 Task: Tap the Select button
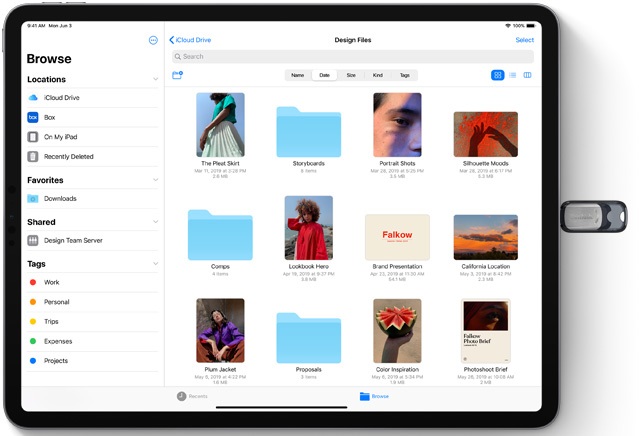524,40
